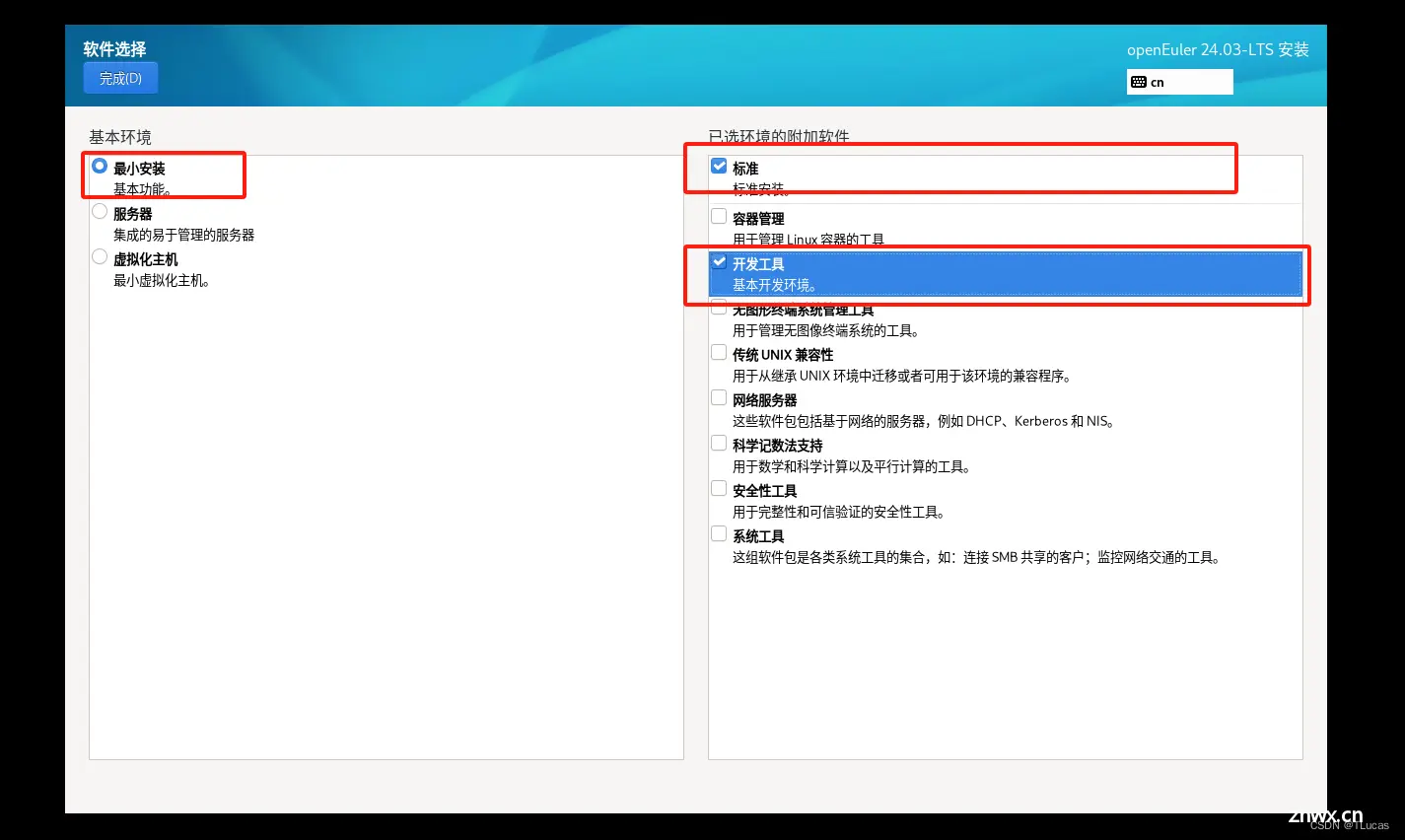The height and width of the screenshot is (840, 1405).
Task: Click the 基本环境 section heading
Action: point(120,137)
